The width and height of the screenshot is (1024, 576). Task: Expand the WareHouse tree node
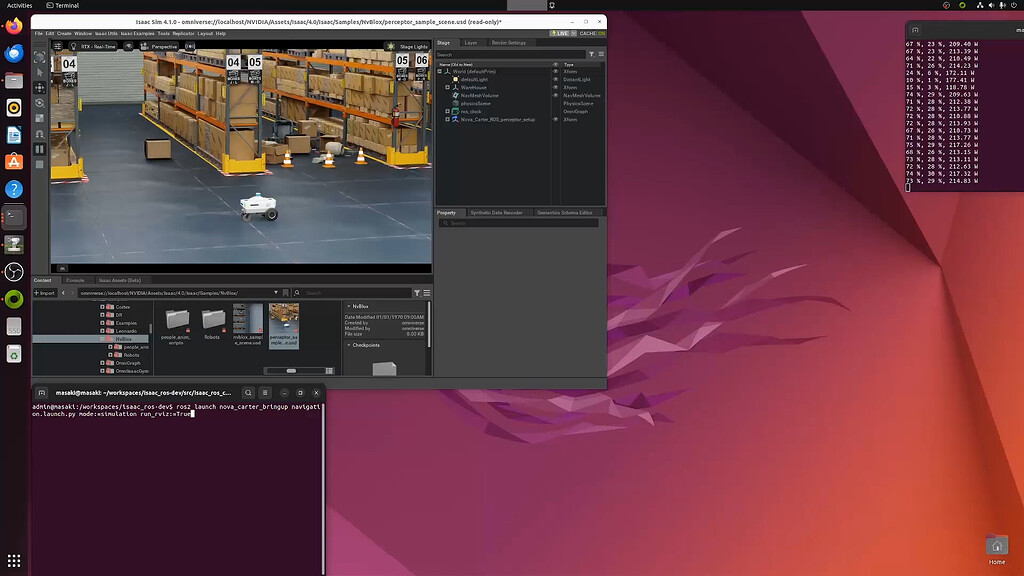click(x=448, y=87)
